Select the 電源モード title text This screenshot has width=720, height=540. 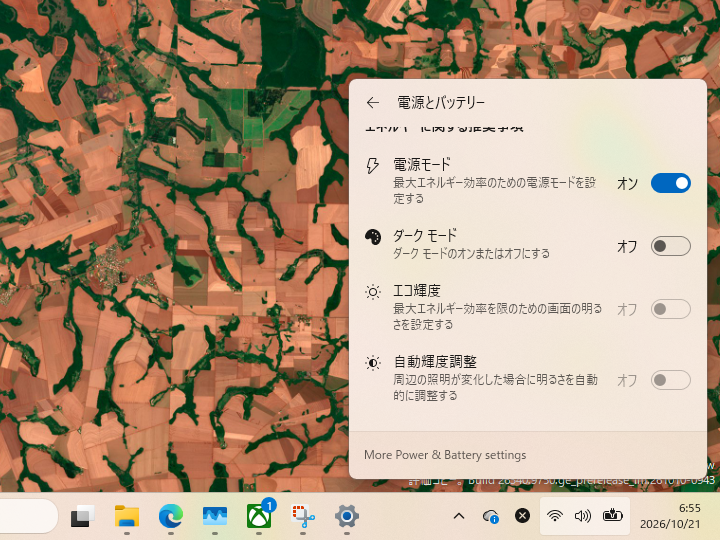click(422, 164)
